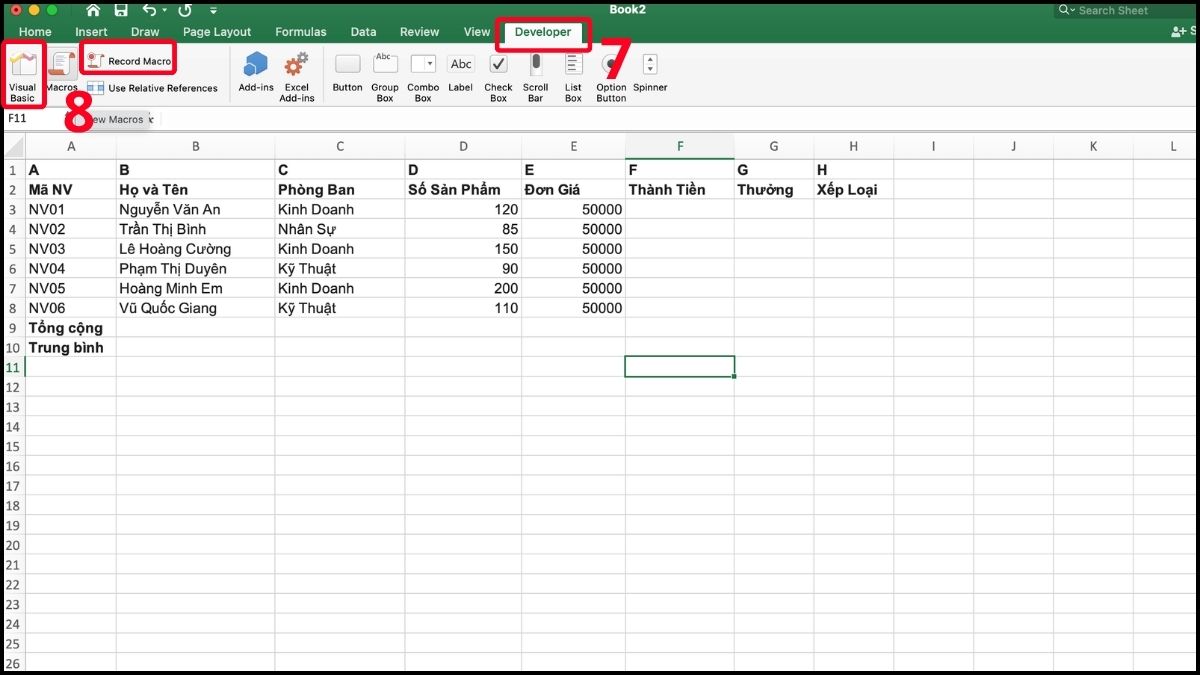Image resolution: width=1200 pixels, height=675 pixels.
Task: Open Customize Quick Access Toolbar dropdown
Action: coord(213,11)
